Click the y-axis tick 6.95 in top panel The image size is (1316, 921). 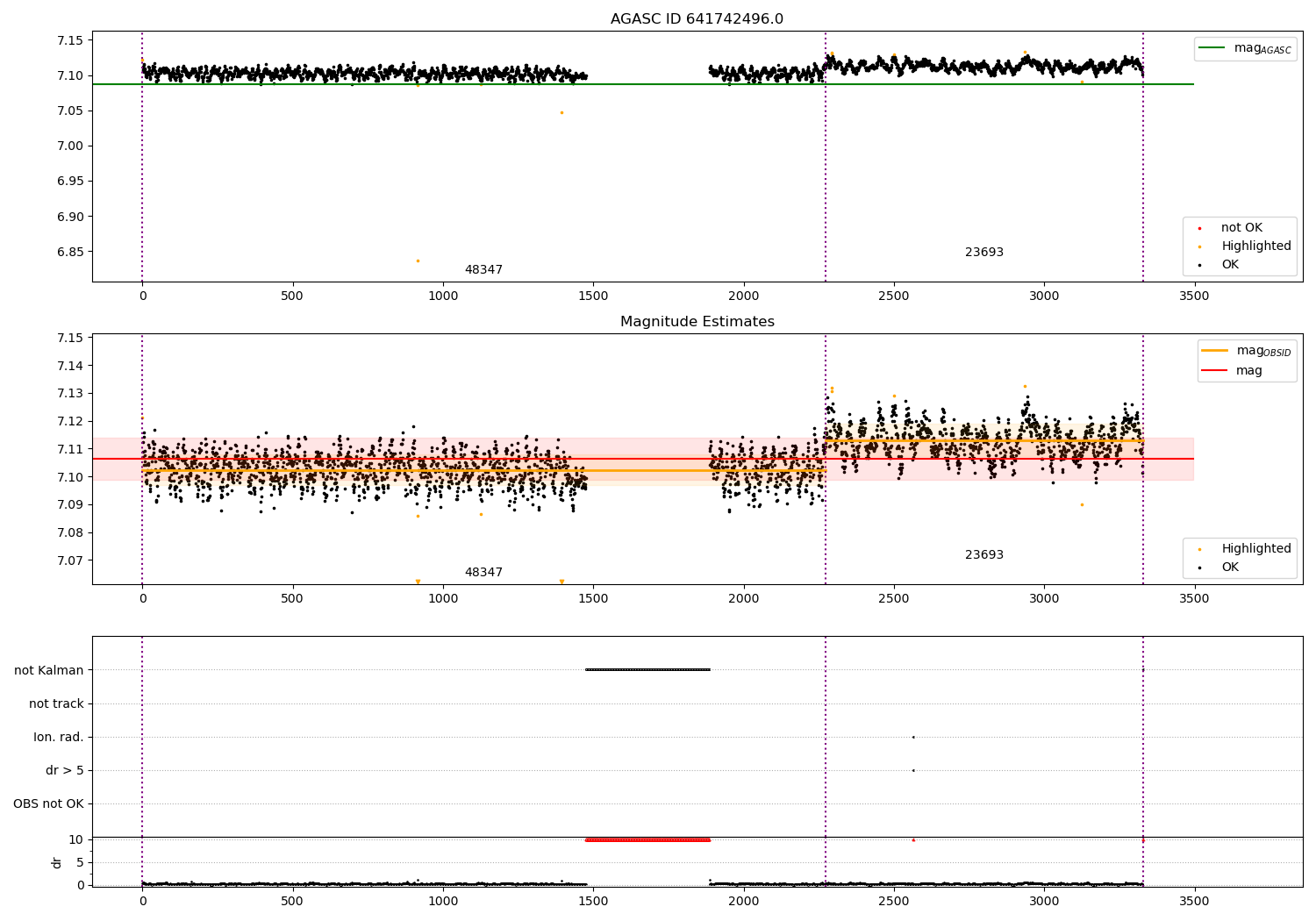pyautogui.click(x=69, y=181)
